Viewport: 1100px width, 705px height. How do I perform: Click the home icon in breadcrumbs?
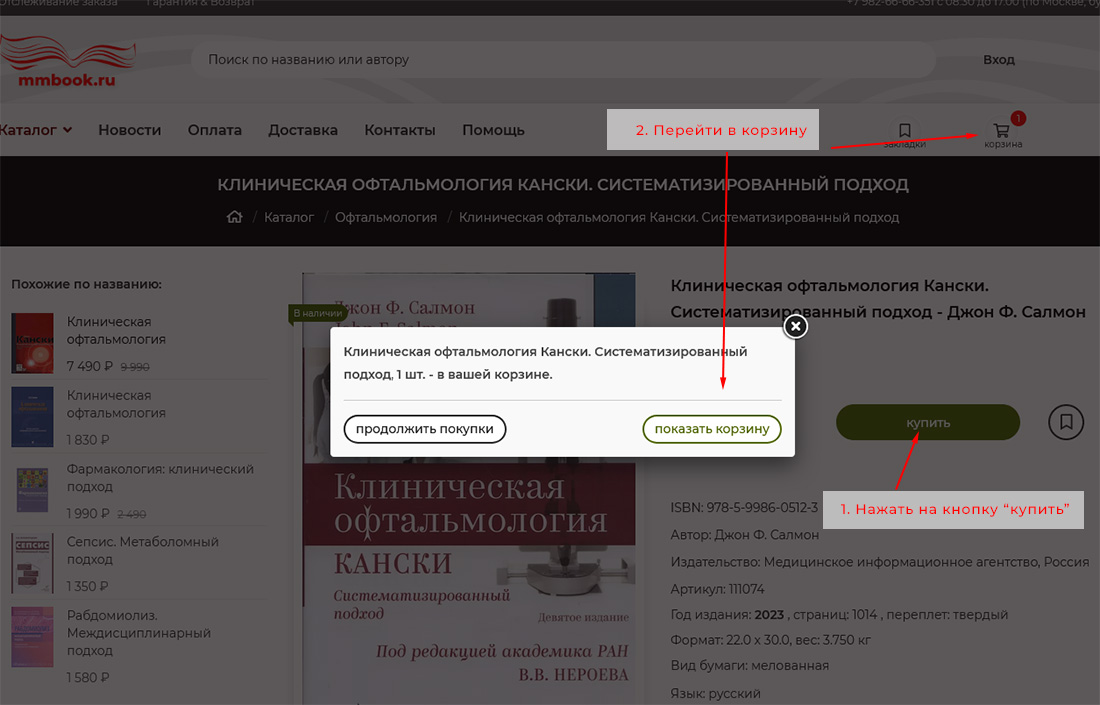point(235,217)
